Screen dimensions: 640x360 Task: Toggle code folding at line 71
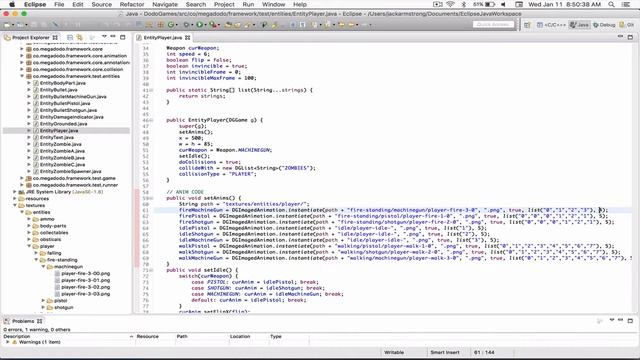coord(151,270)
